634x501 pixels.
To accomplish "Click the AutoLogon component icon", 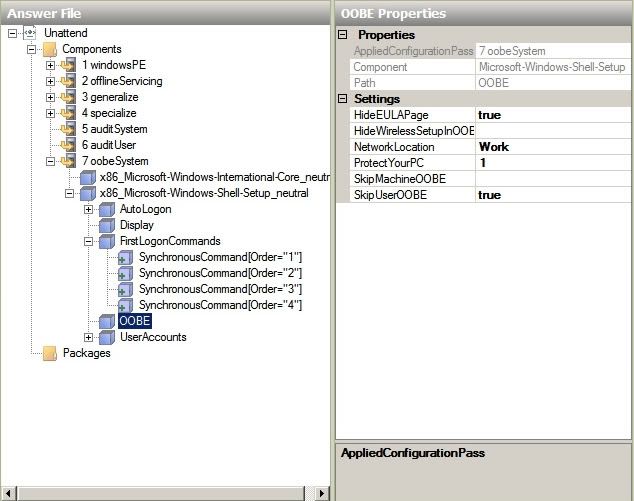I will coord(107,209).
